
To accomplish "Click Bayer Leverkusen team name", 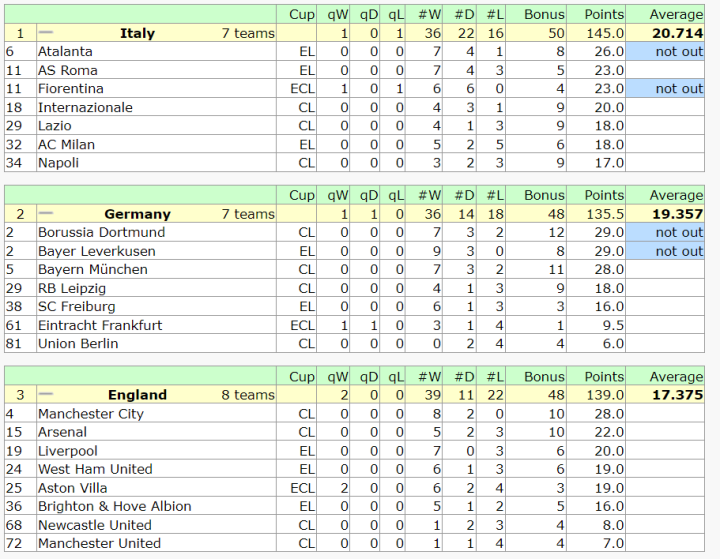I will pos(96,251).
